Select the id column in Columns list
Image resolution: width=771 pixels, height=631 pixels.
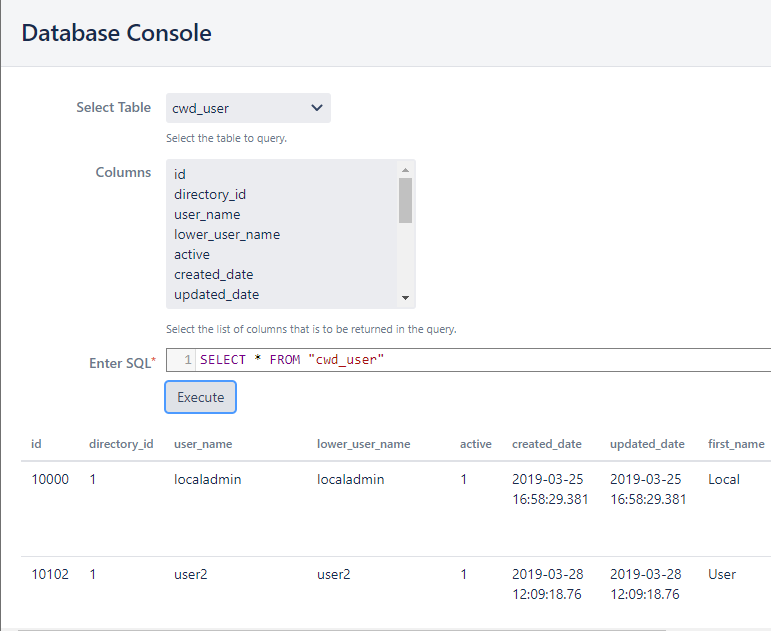click(179, 175)
